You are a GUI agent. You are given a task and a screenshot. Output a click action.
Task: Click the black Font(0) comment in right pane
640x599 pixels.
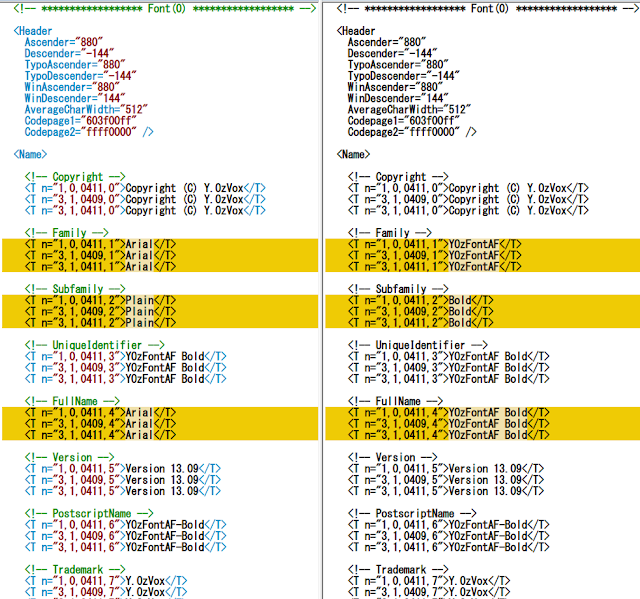(488, 9)
